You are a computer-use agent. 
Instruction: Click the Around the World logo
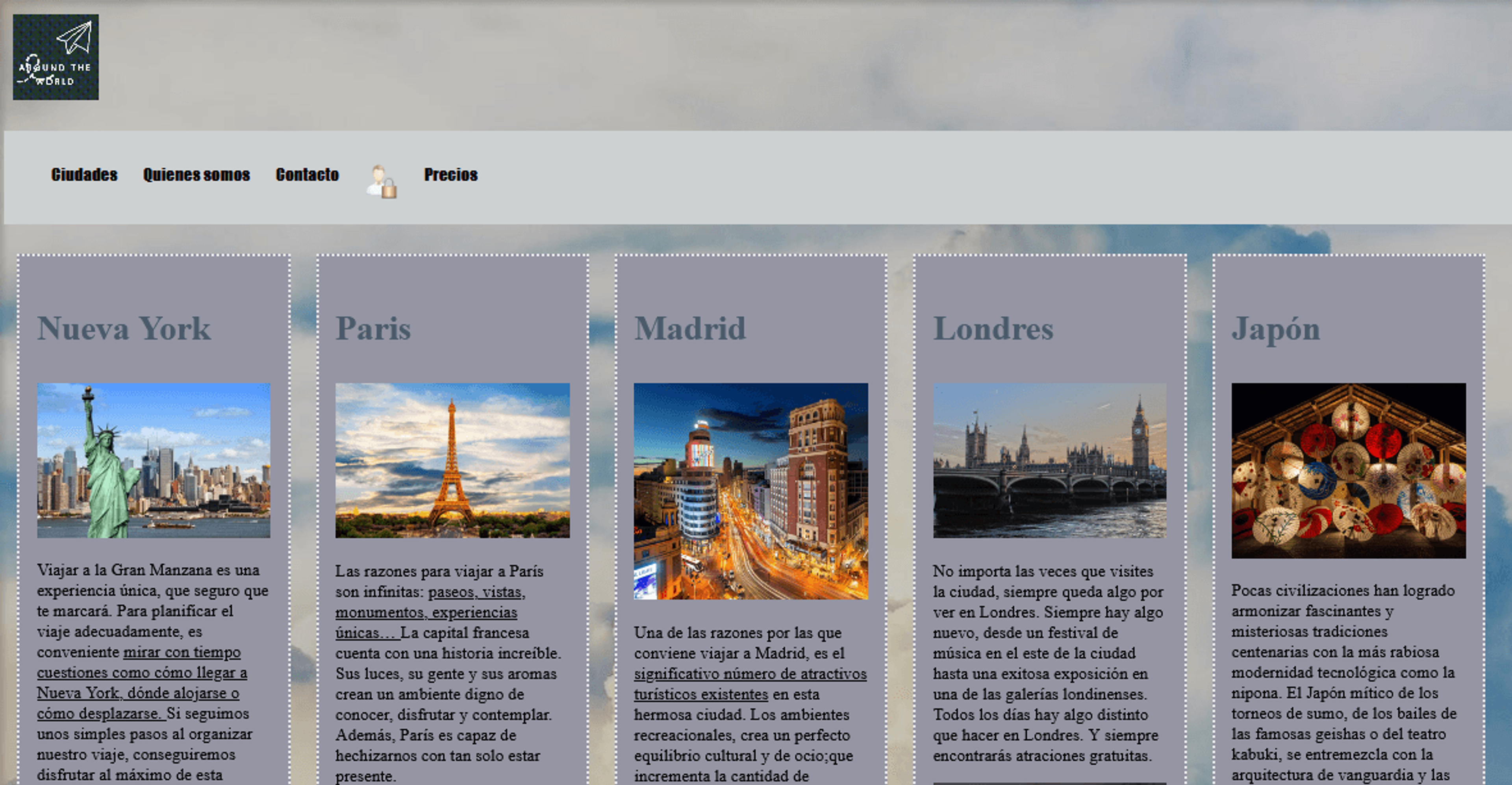pos(56,57)
